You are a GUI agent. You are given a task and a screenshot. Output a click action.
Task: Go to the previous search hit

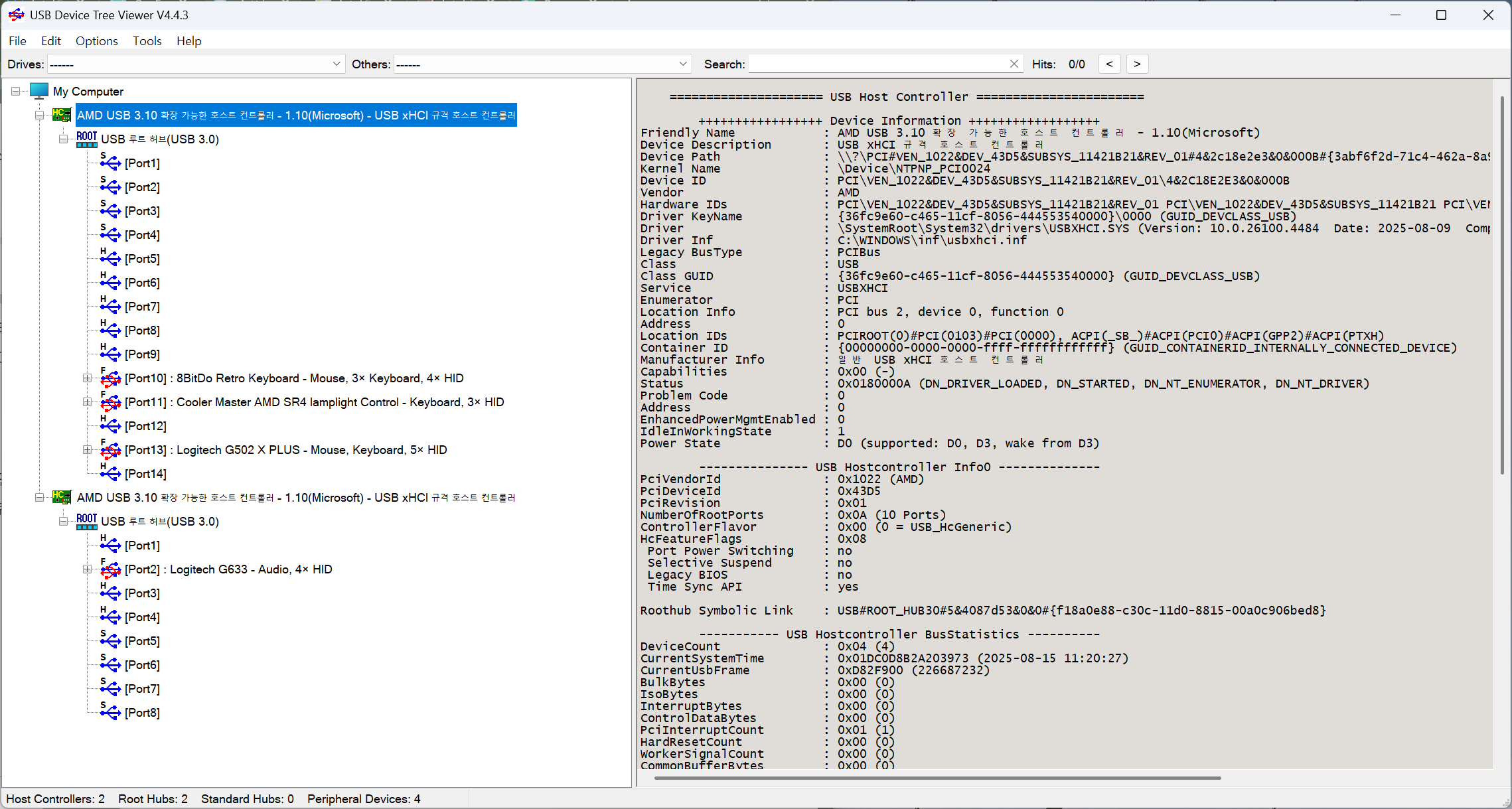[1109, 64]
